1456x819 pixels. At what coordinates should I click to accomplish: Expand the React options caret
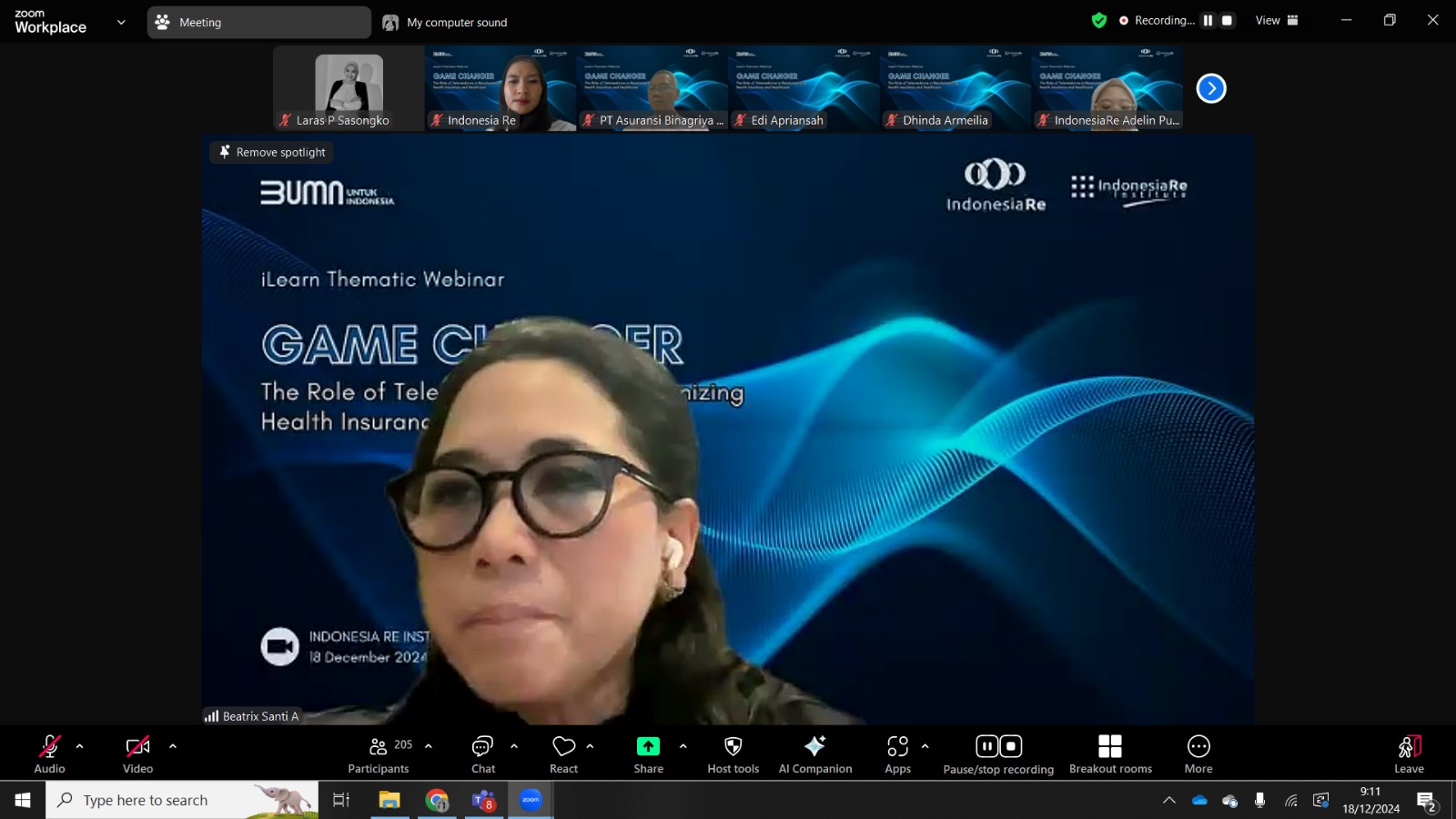[591, 746]
